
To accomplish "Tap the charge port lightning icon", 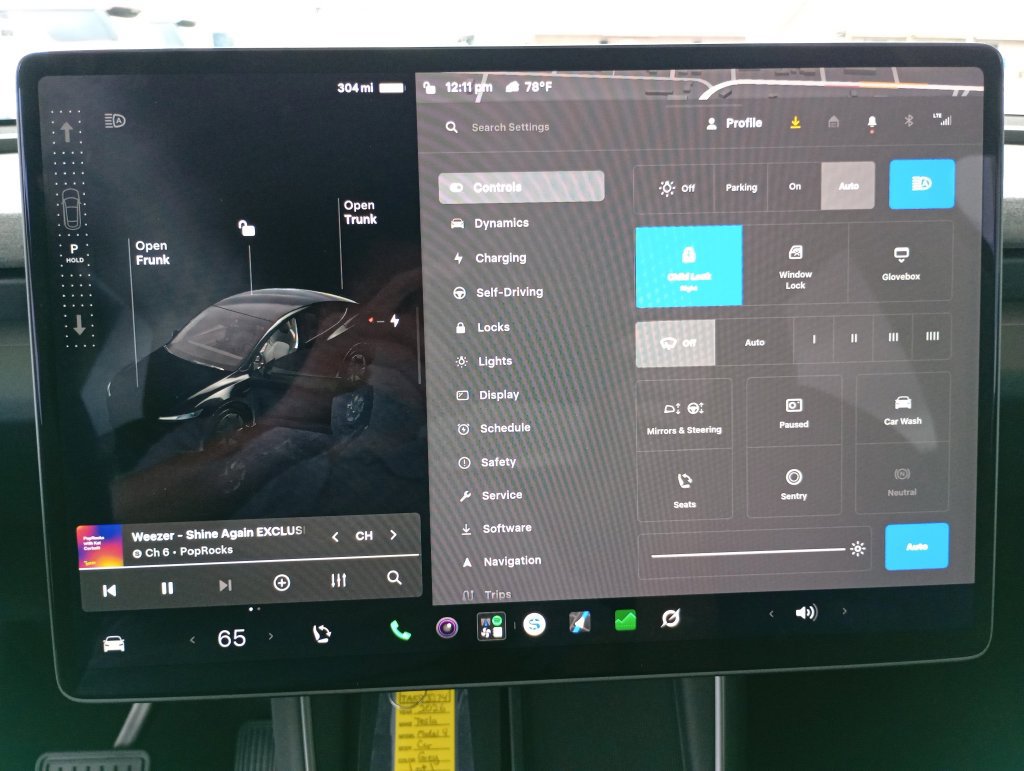I will 394,321.
